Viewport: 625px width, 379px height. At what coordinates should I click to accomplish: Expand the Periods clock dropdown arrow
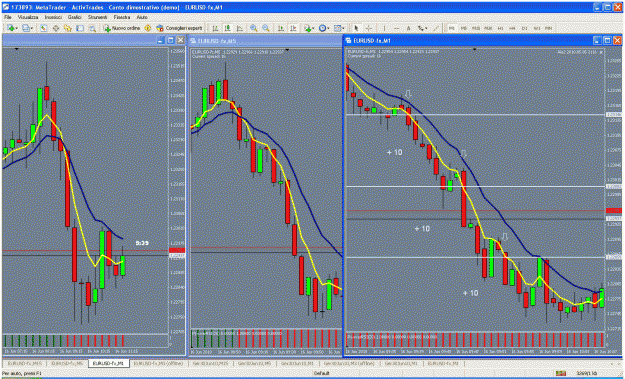(328, 28)
